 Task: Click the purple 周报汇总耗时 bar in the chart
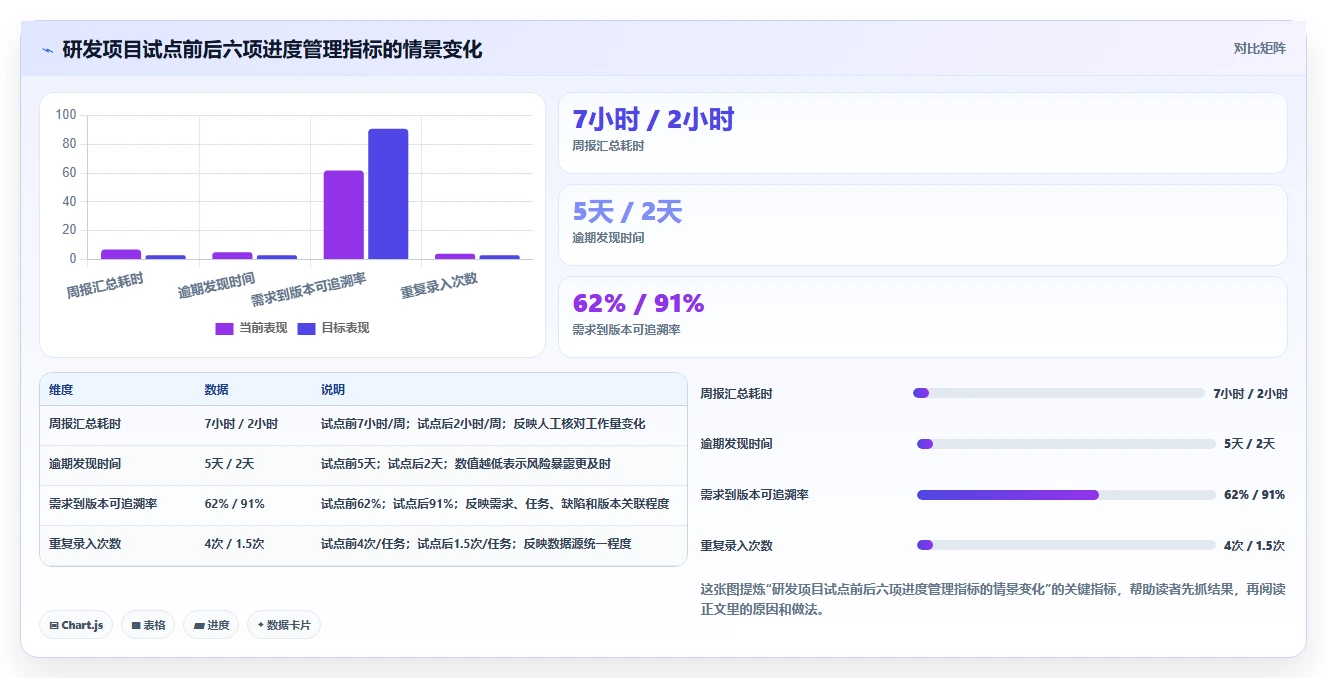(x=121, y=254)
